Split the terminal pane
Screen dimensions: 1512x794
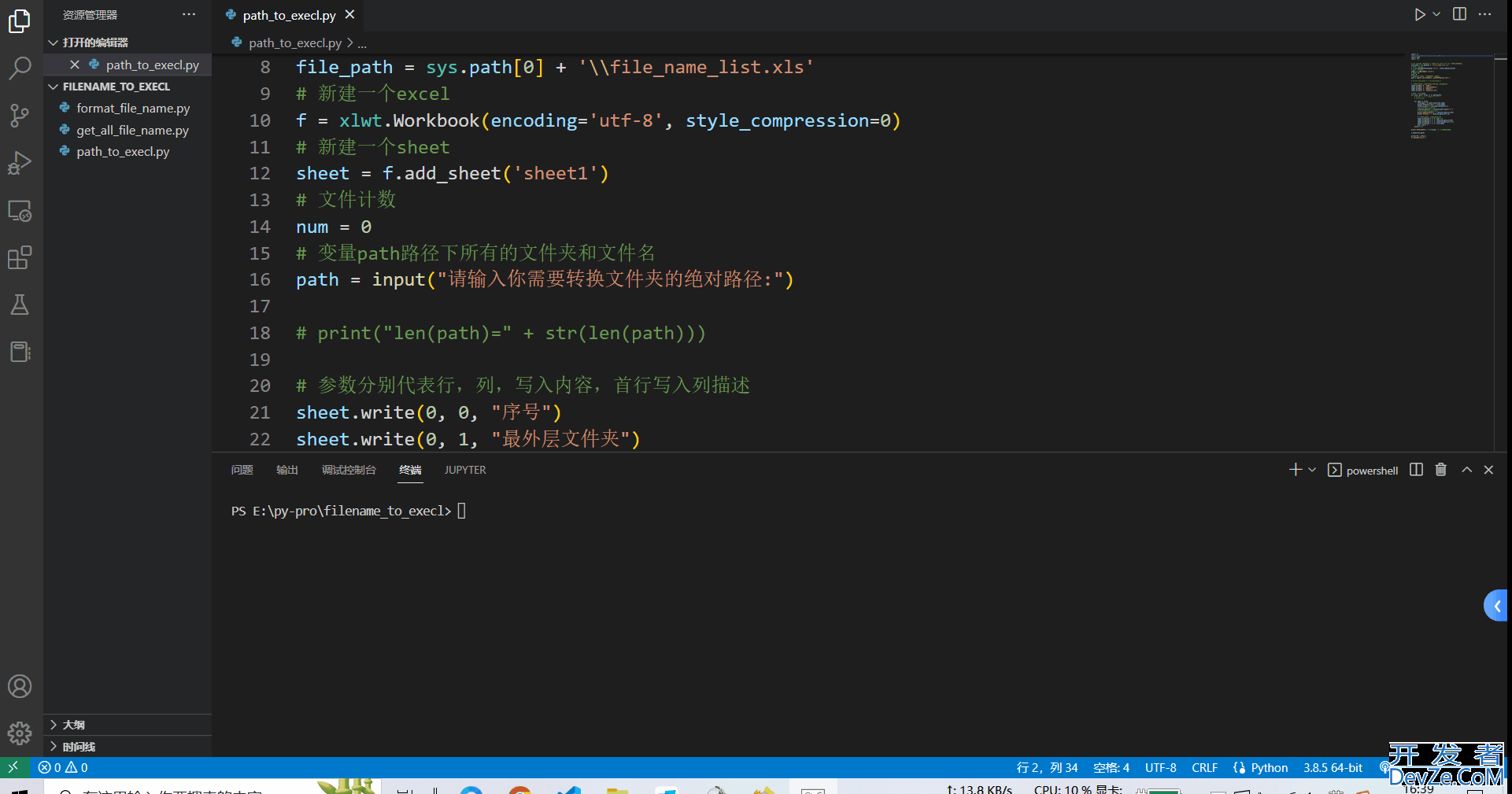coord(1416,470)
